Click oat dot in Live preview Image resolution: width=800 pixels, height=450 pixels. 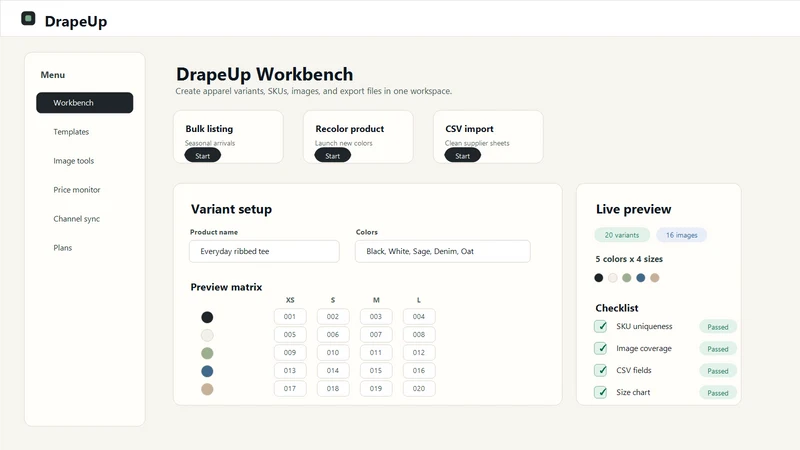(x=655, y=278)
